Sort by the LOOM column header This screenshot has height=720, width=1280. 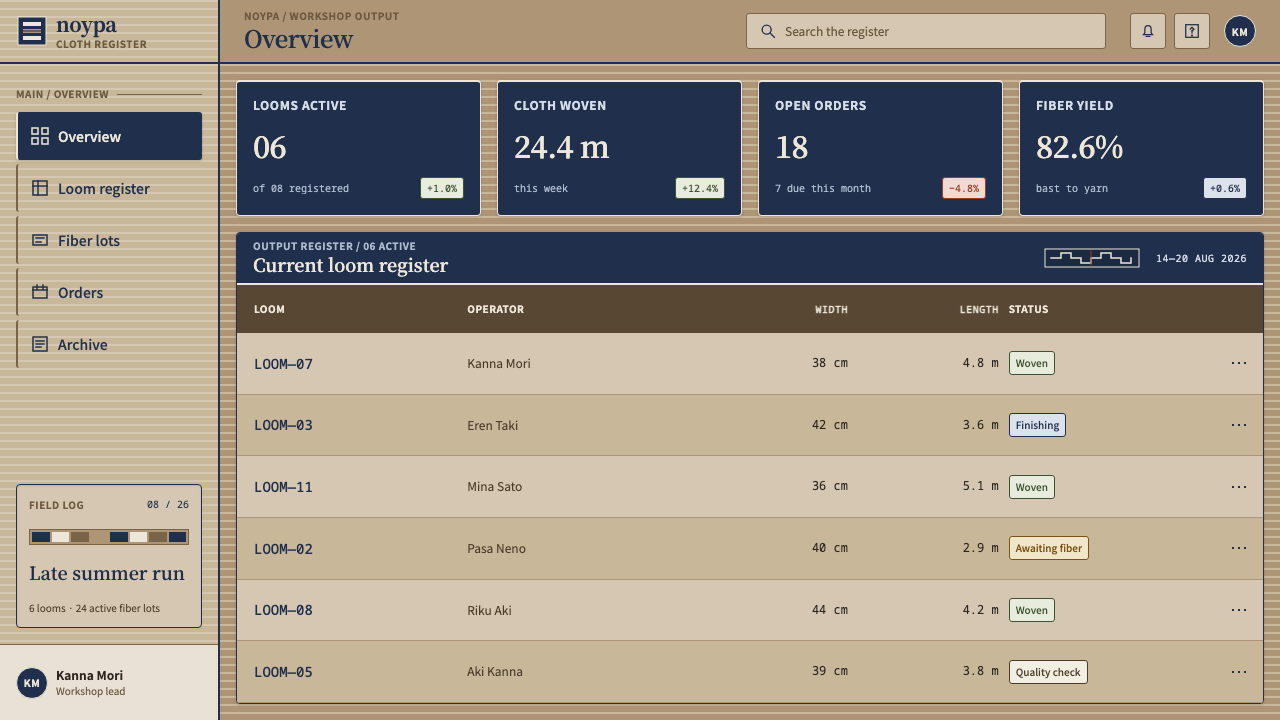269,309
